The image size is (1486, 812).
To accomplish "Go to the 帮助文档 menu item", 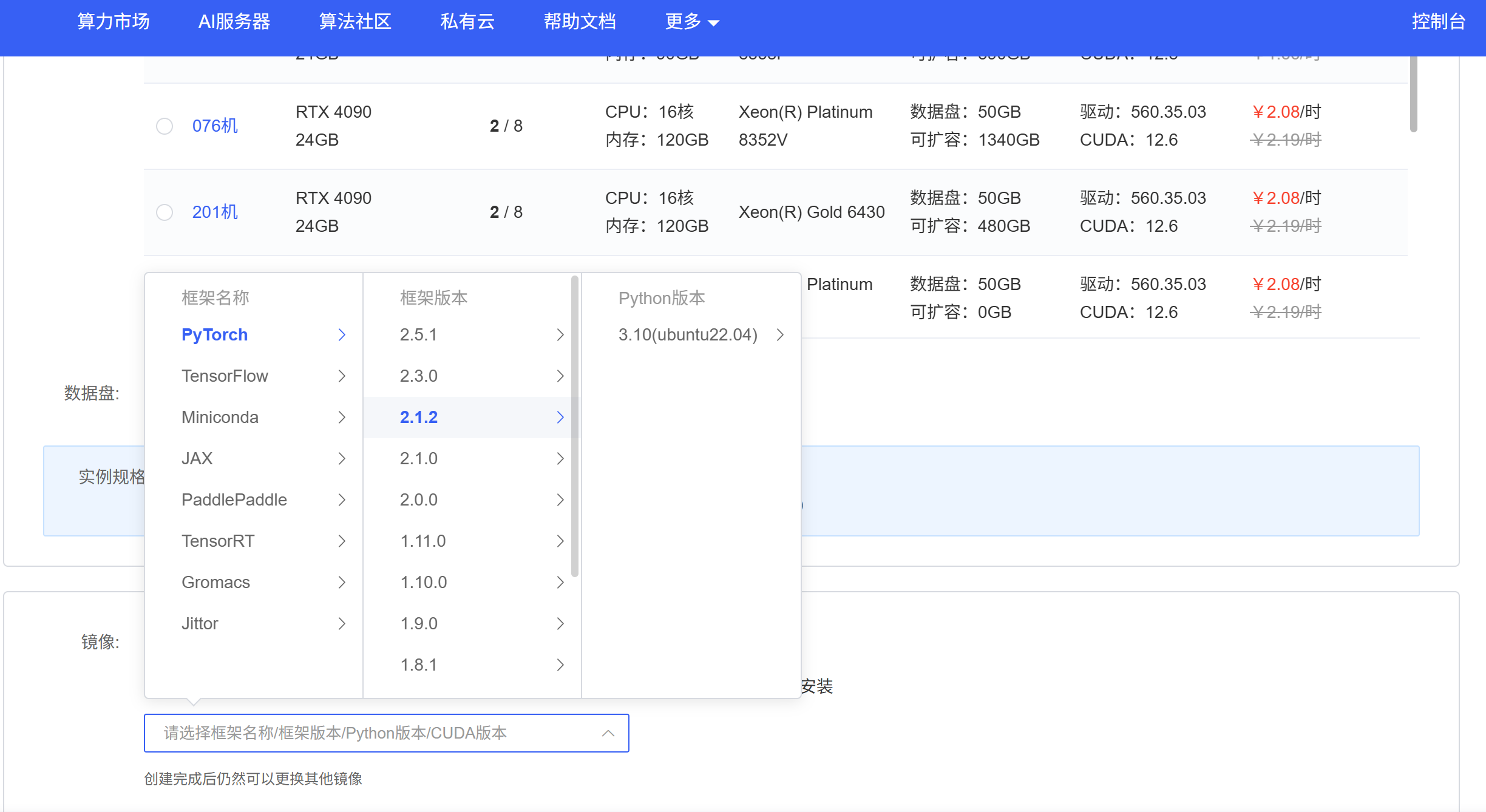I will 580,22.
